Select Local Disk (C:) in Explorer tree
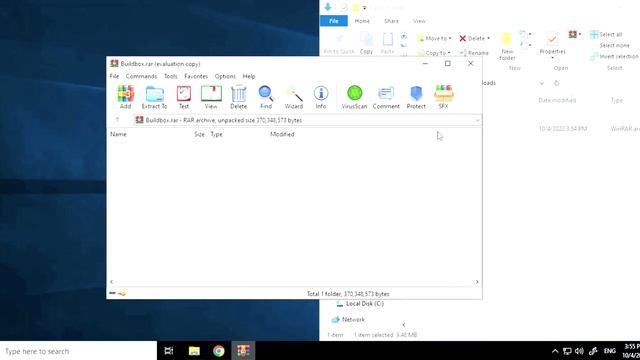The image size is (640, 360). (x=360, y=304)
